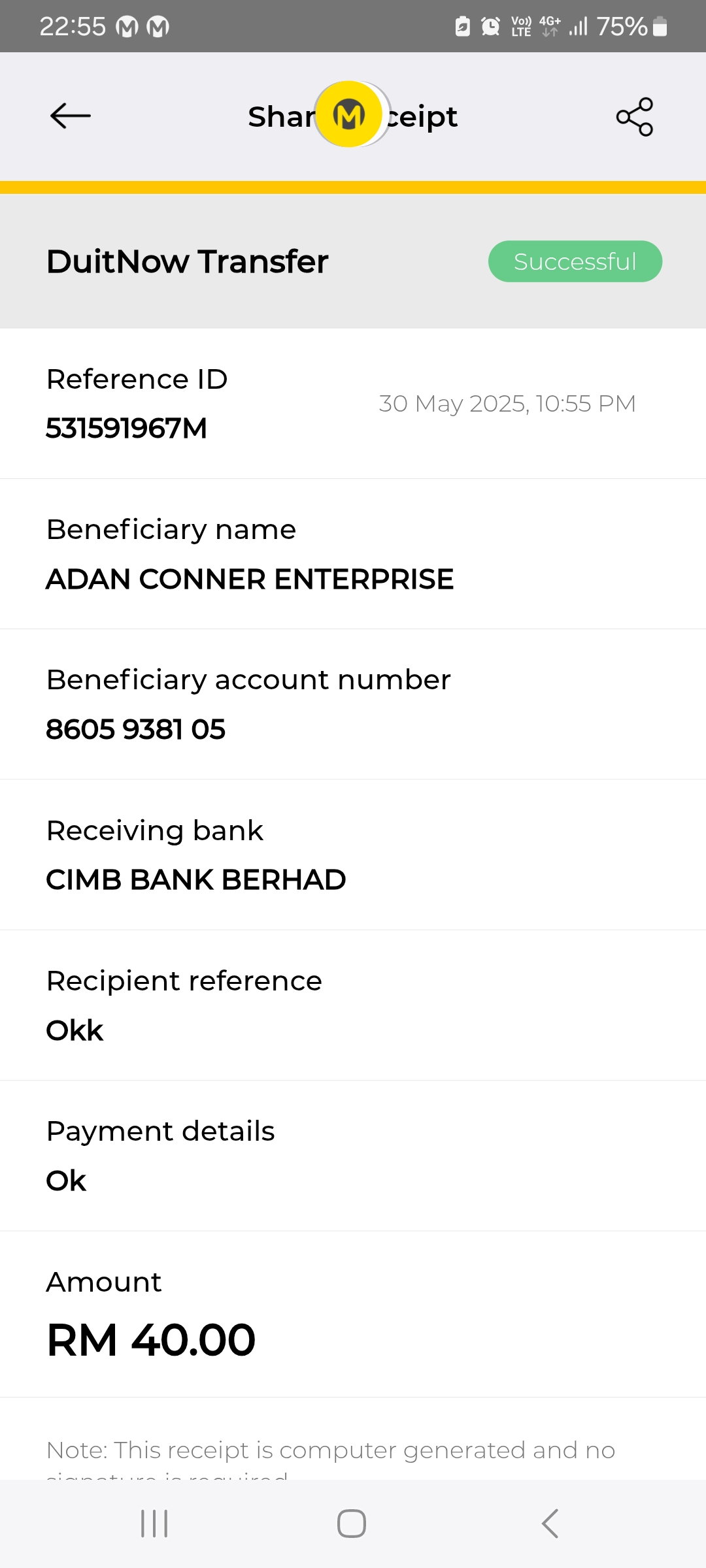Tap the Android recent apps button
The height and width of the screenshot is (1568, 706).
click(x=155, y=1524)
